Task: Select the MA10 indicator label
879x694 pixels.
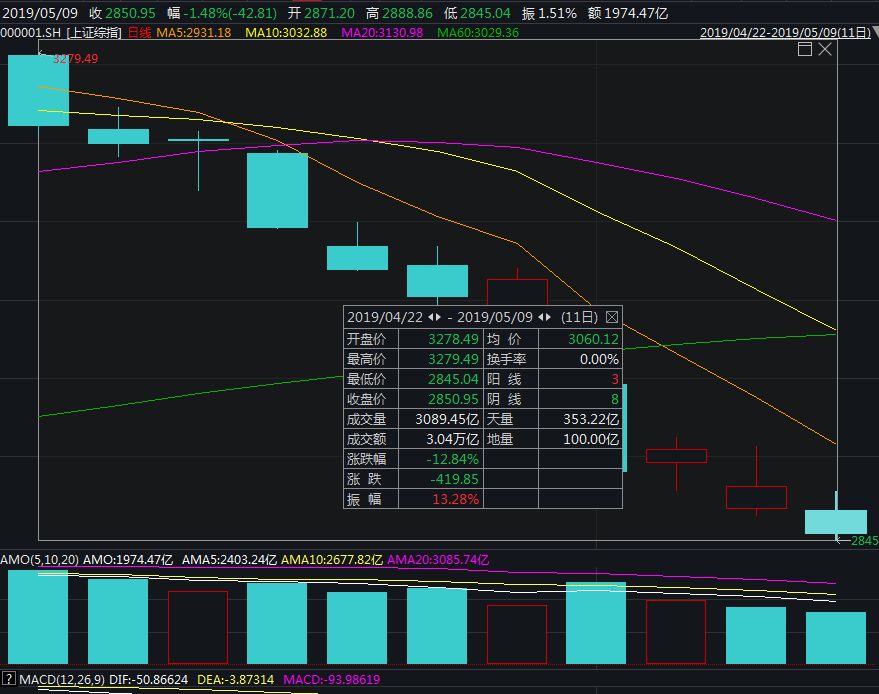Action: [x=286, y=33]
